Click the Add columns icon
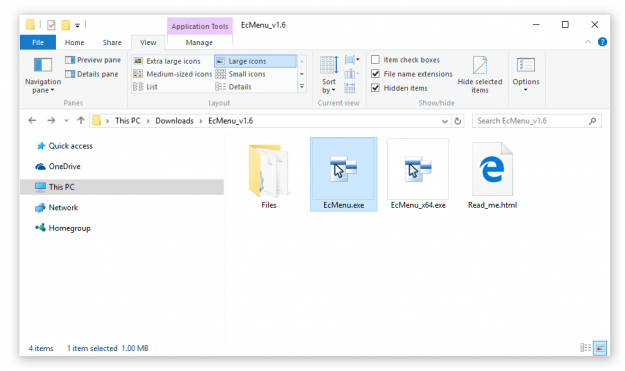 point(351,74)
